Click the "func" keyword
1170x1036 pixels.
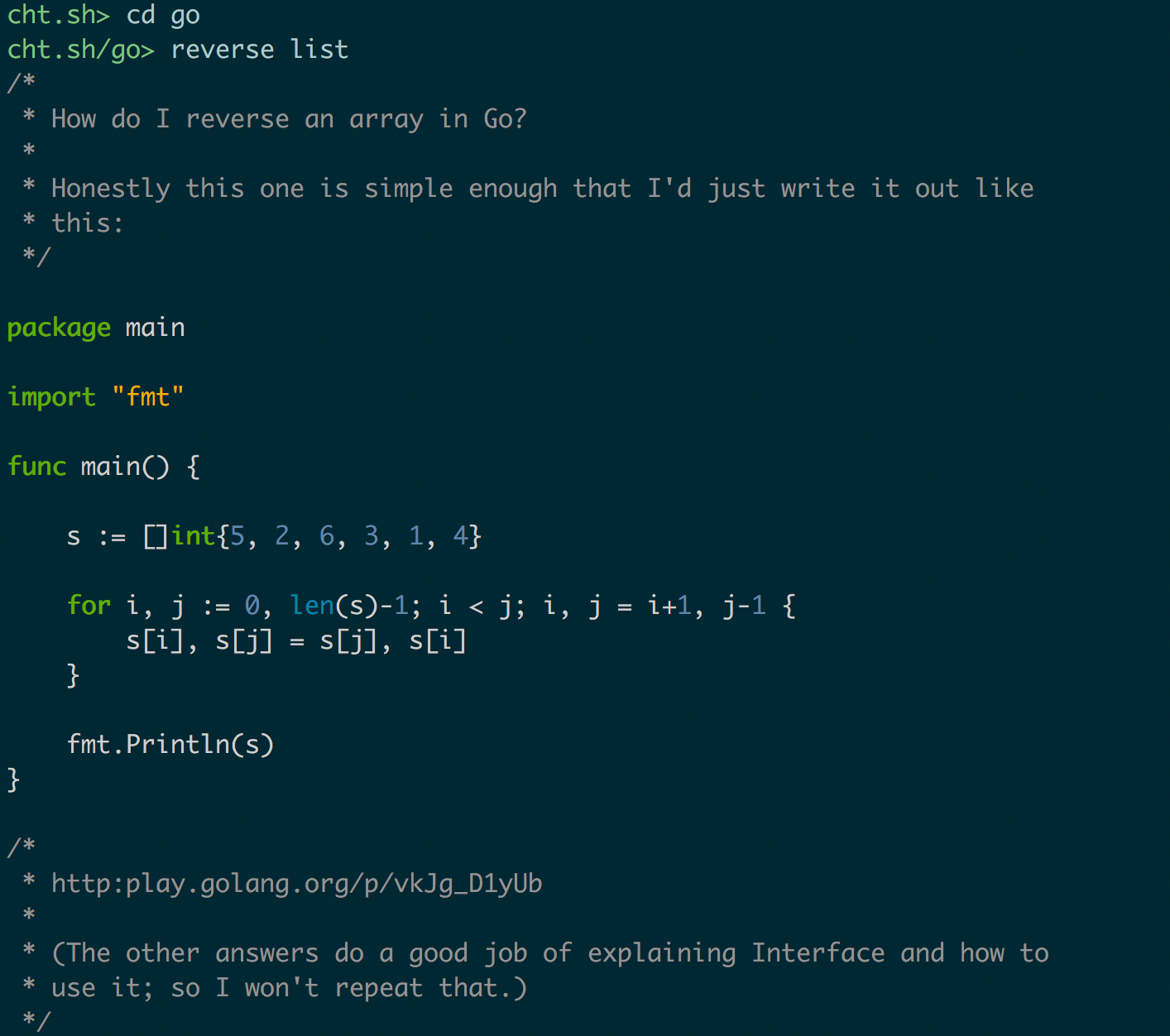[x=36, y=467]
